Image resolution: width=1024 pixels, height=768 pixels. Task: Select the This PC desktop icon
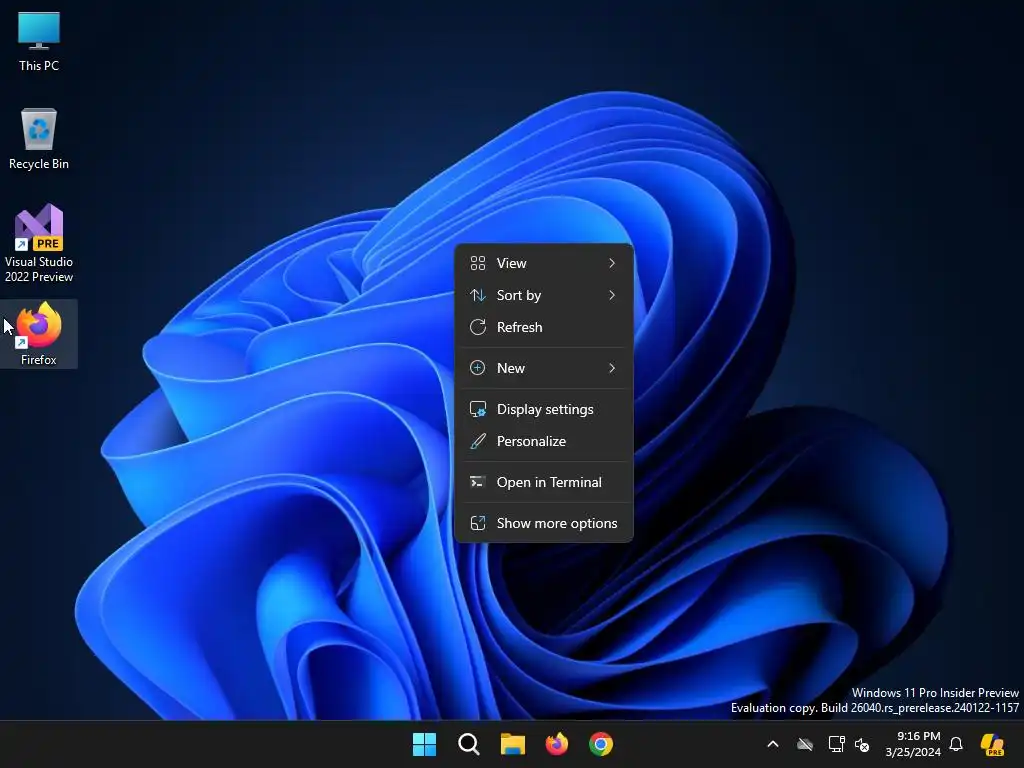[x=39, y=41]
